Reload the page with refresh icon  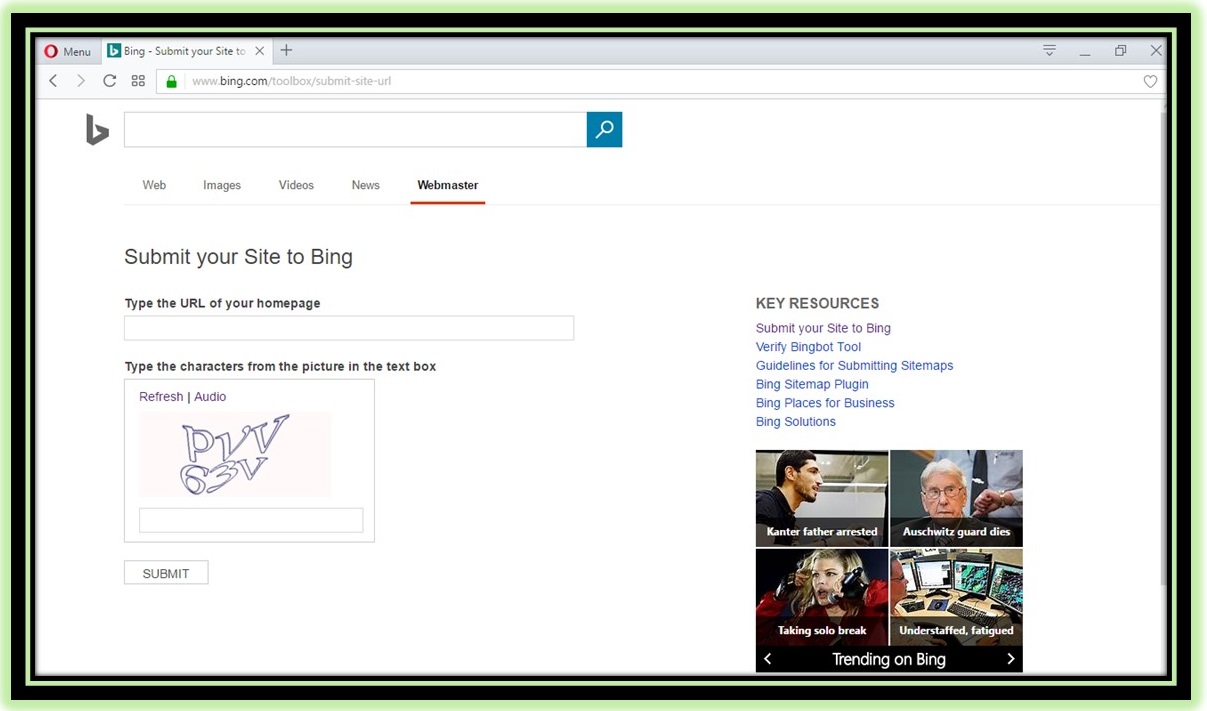[110, 81]
